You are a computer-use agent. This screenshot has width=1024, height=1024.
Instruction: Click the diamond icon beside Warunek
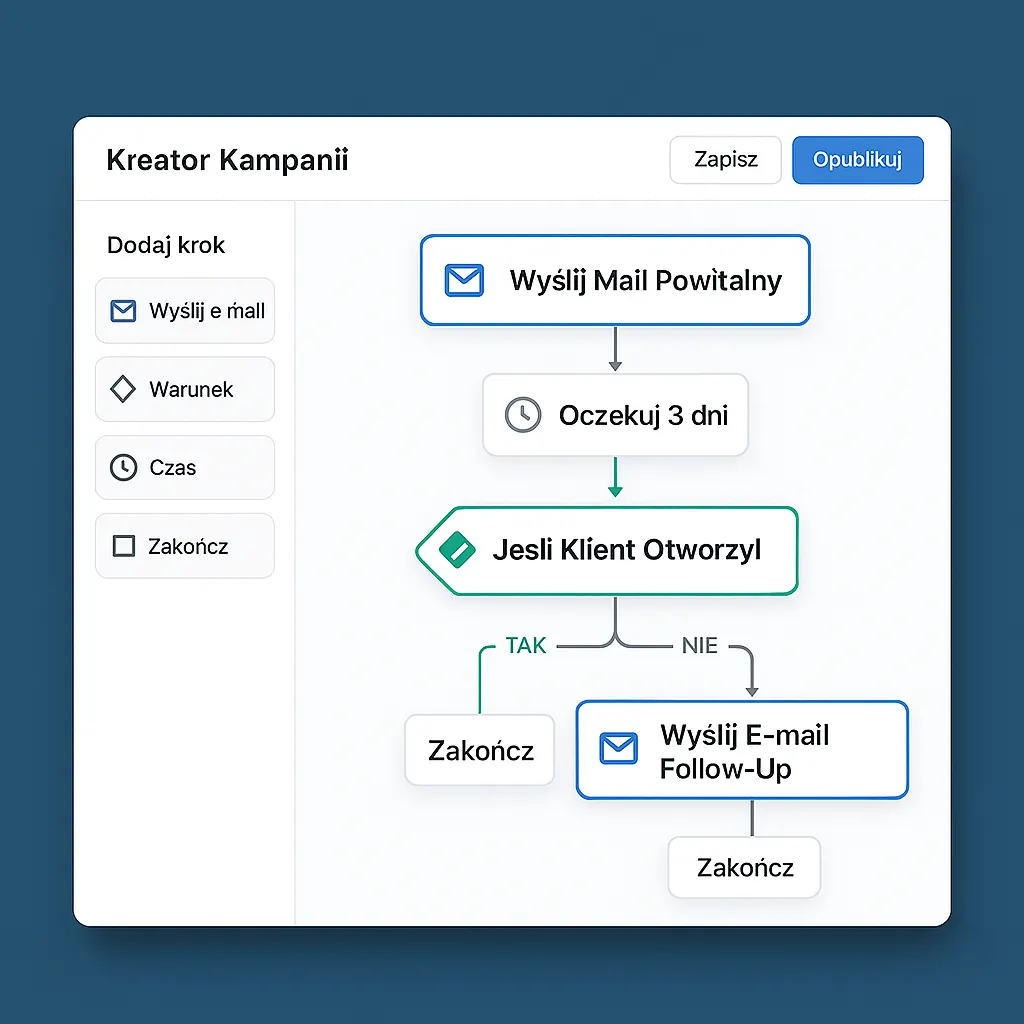tap(122, 389)
